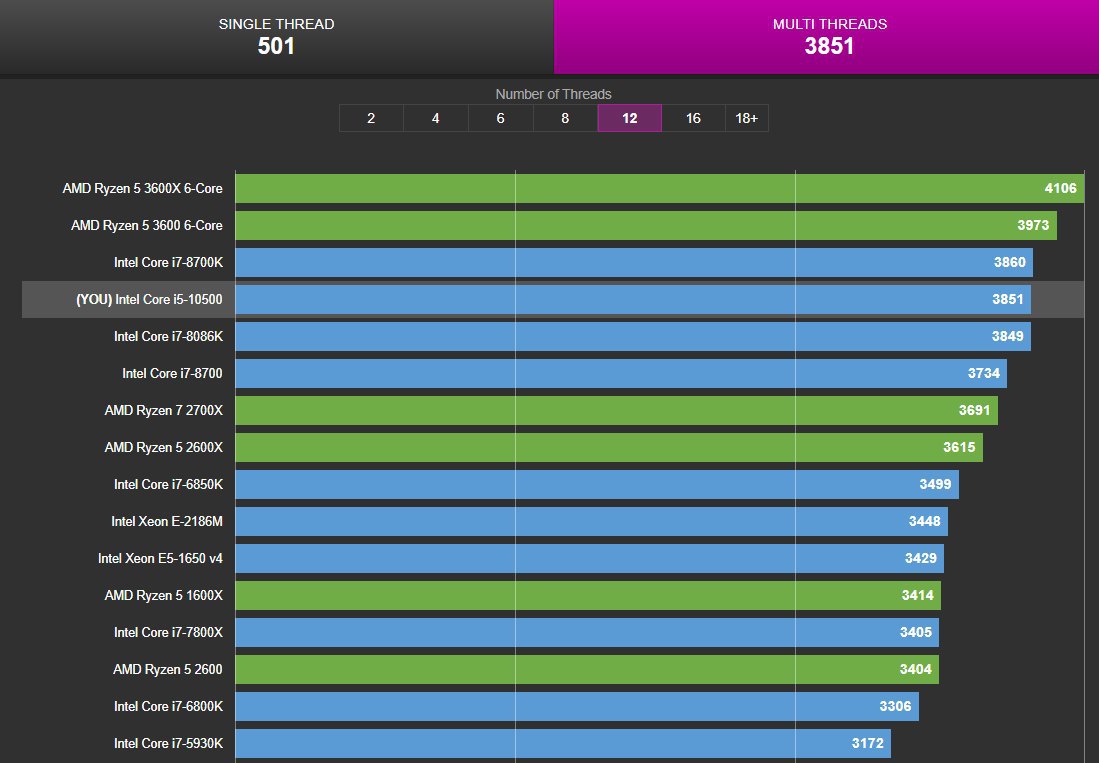Click the 3973 score value
The image size is (1099, 763).
(1033, 226)
